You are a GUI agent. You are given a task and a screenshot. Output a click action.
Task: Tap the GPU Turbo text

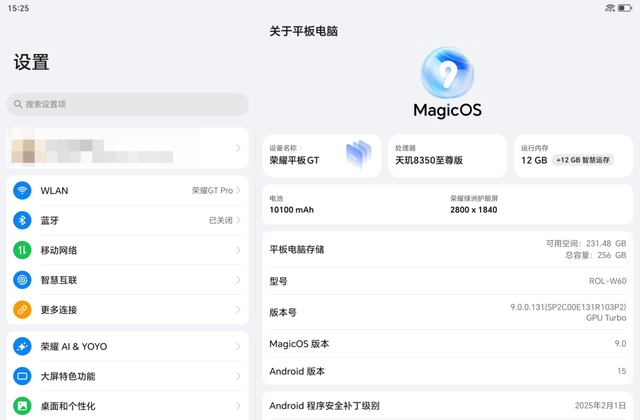tap(606, 318)
